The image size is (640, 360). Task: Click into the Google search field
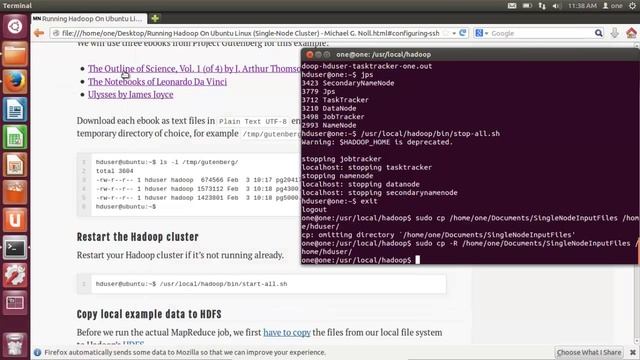[x=542, y=33]
